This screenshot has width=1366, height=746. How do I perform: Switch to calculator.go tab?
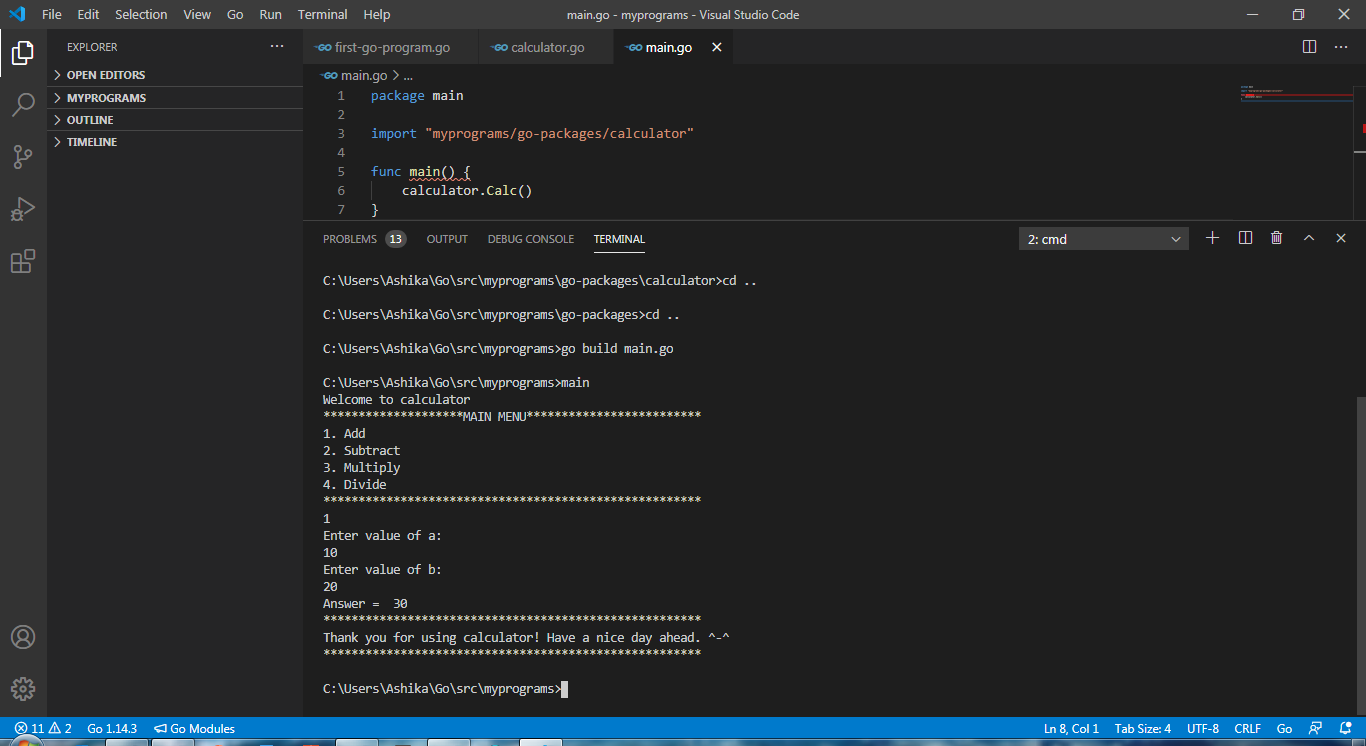(x=547, y=47)
